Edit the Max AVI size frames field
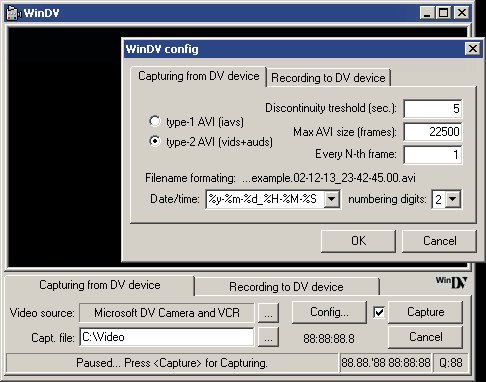 point(433,132)
